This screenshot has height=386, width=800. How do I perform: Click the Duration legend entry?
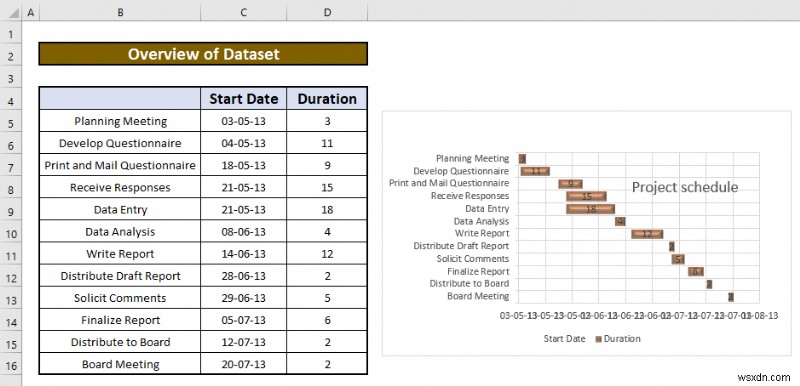pyautogui.click(x=618, y=339)
